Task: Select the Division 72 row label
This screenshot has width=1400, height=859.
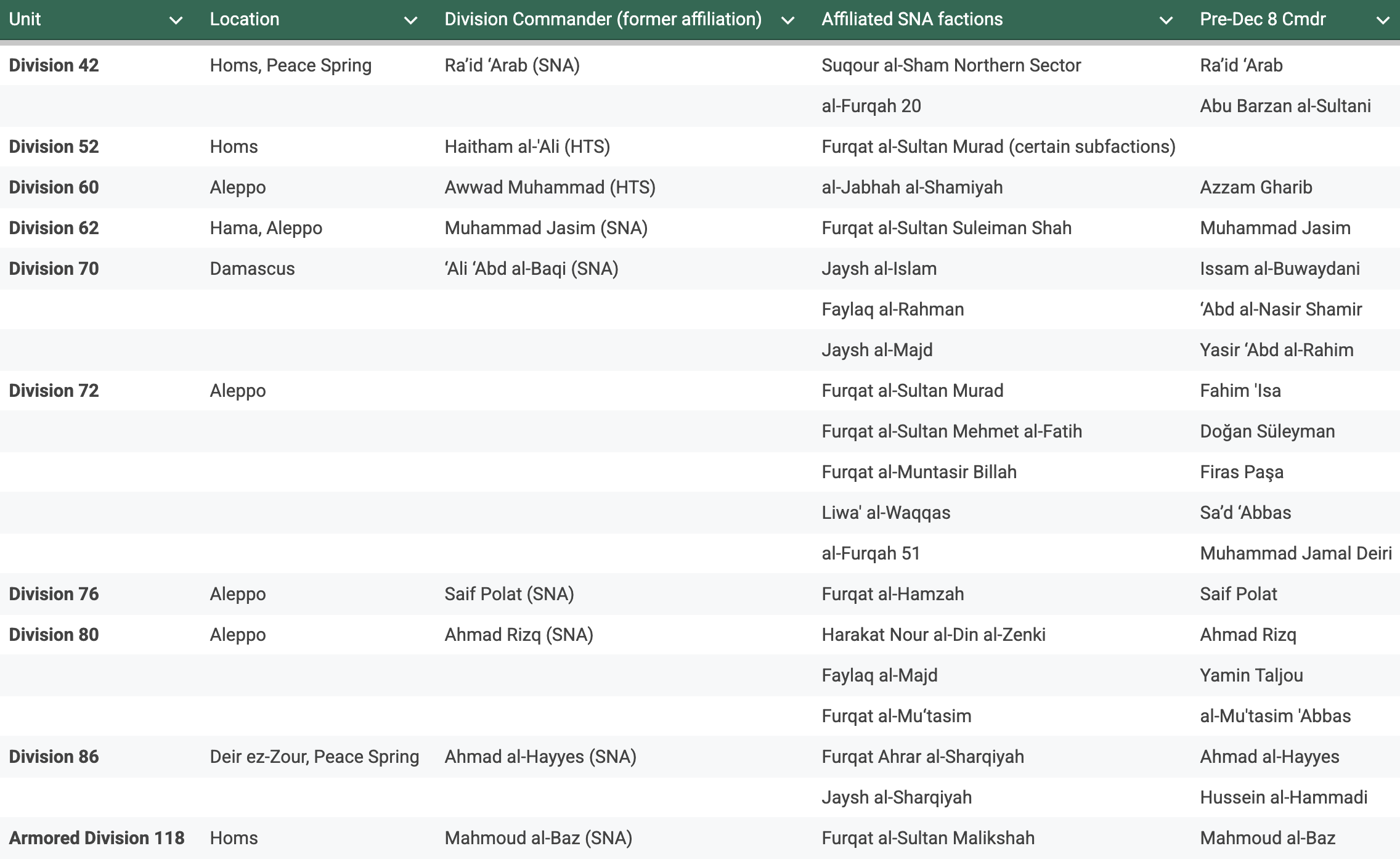Action: (54, 391)
